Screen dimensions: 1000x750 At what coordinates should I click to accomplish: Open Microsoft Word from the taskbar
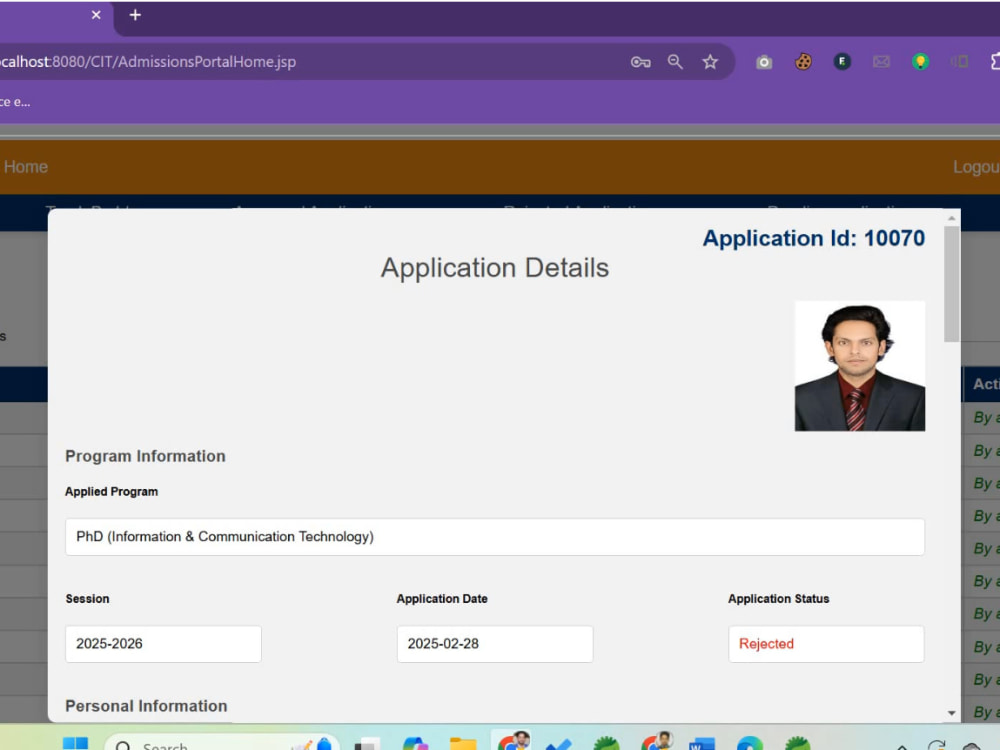[x=702, y=744]
